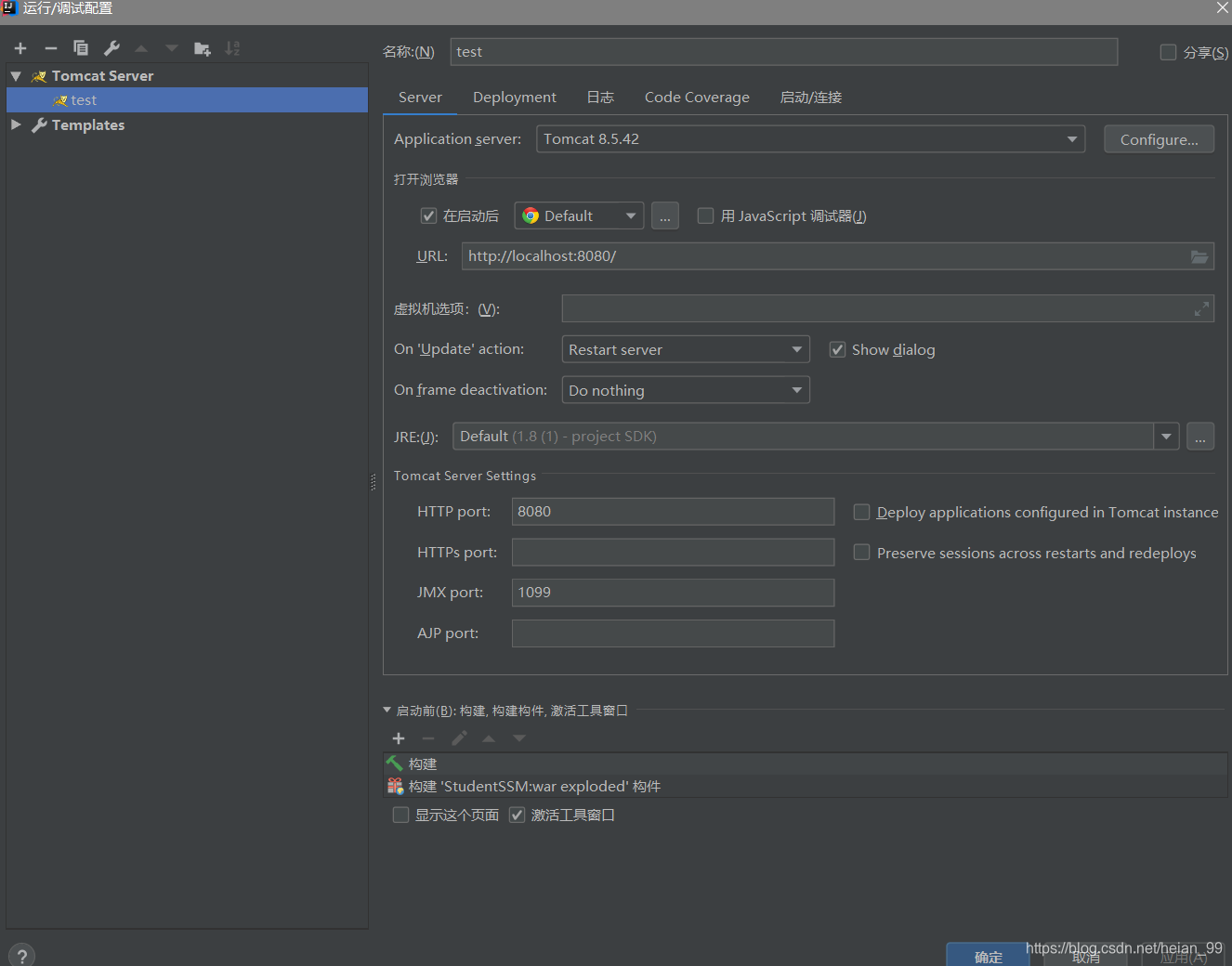Edit the selected before-launch task
The image size is (1232, 966).
tap(459, 738)
